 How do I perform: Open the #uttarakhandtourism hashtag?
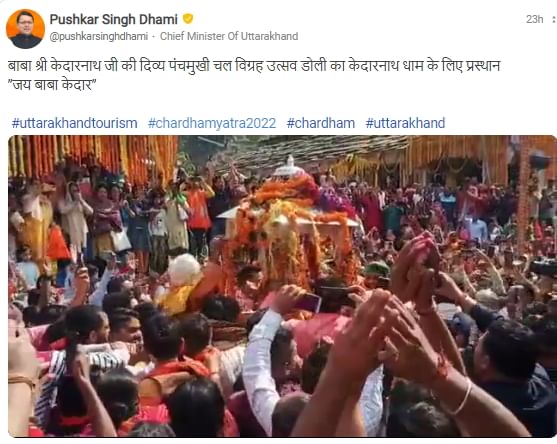point(75,123)
